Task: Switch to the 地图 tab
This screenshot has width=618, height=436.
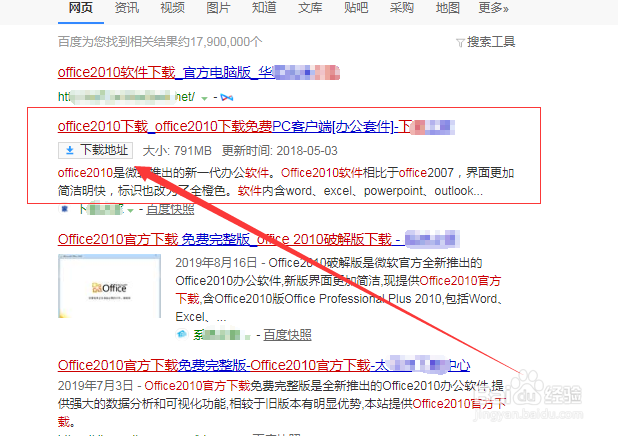Action: (448, 8)
